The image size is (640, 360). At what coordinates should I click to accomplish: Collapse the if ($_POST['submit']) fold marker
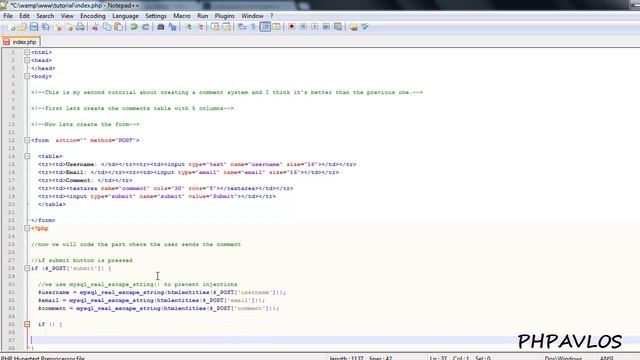pos(27,268)
